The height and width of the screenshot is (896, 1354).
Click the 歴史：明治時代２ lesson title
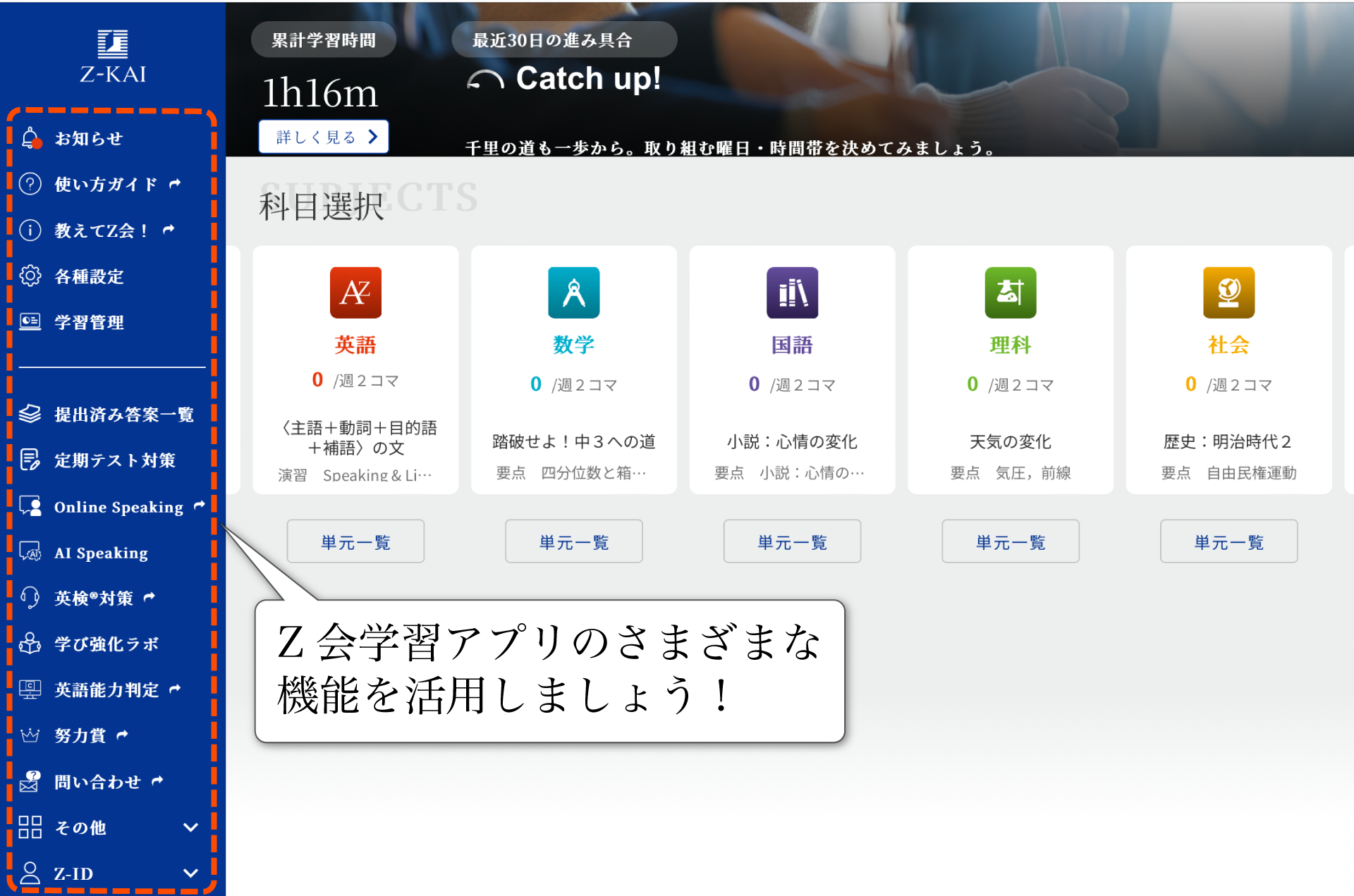pyautogui.click(x=1228, y=441)
